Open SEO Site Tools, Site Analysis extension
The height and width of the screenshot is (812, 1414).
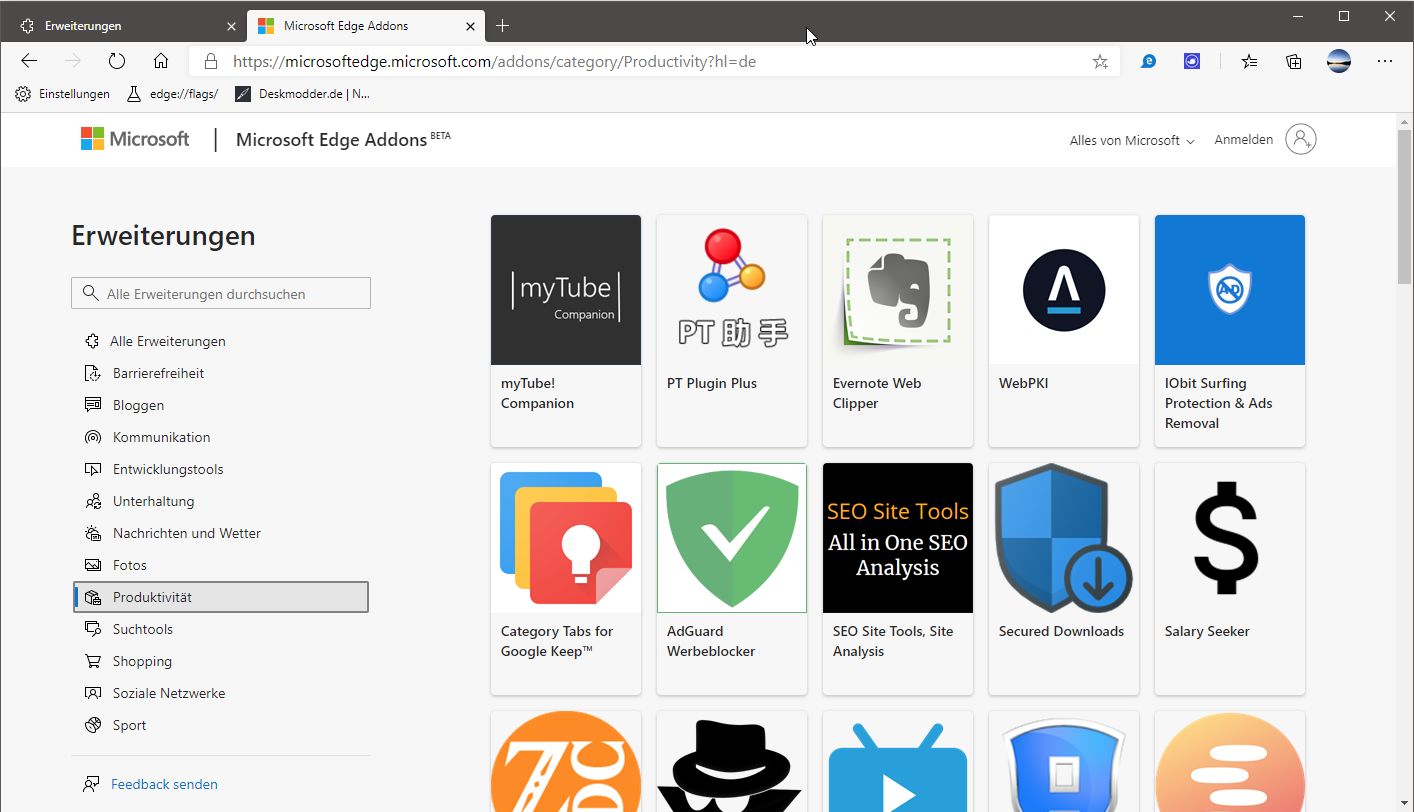[x=898, y=579]
